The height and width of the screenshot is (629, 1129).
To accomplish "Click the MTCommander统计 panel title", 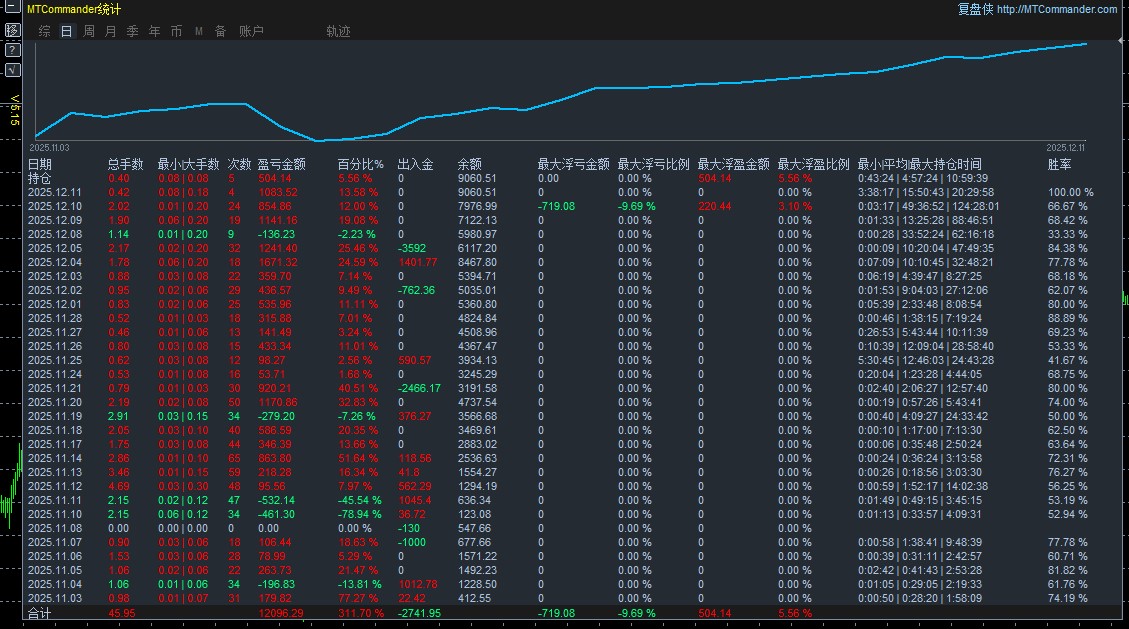I will (74, 9).
